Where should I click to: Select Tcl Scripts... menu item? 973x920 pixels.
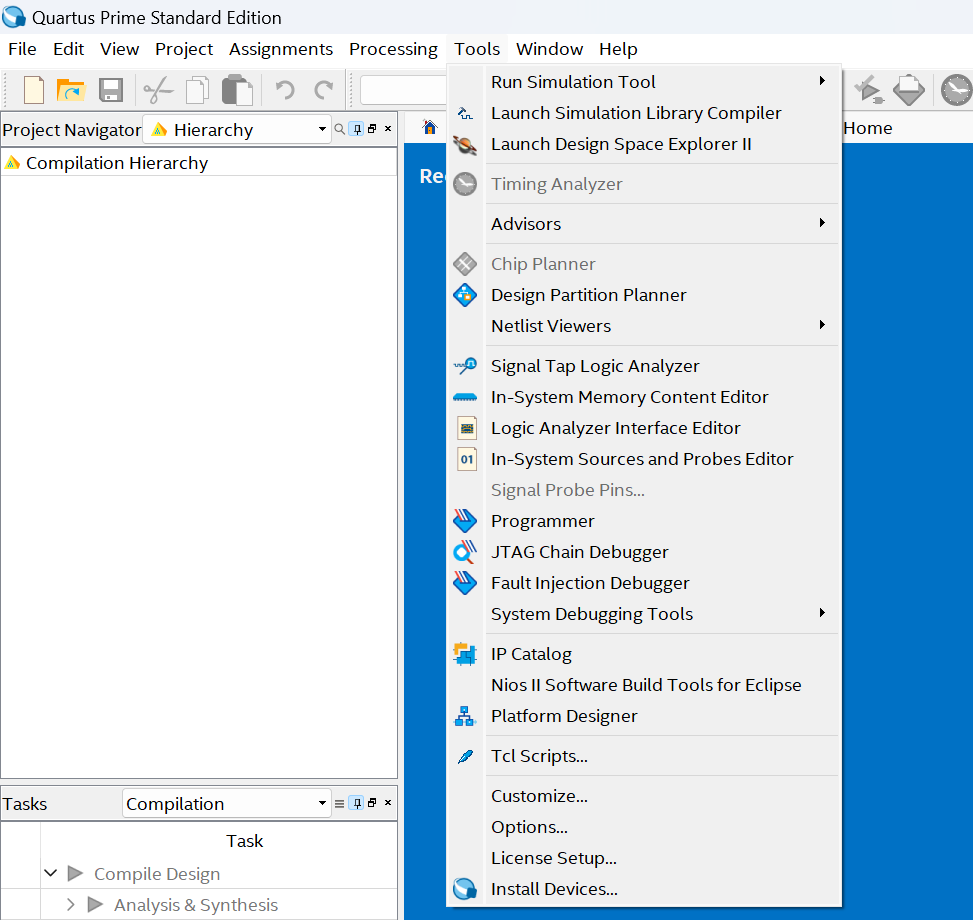[x=644, y=756]
